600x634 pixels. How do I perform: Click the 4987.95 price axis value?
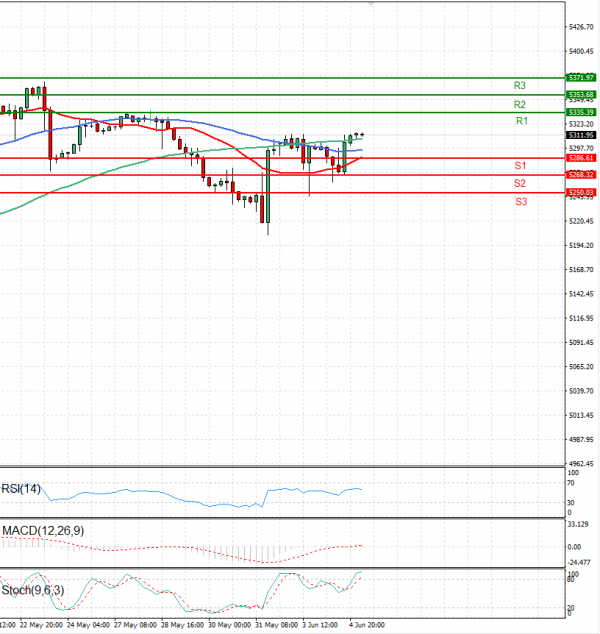(581, 440)
